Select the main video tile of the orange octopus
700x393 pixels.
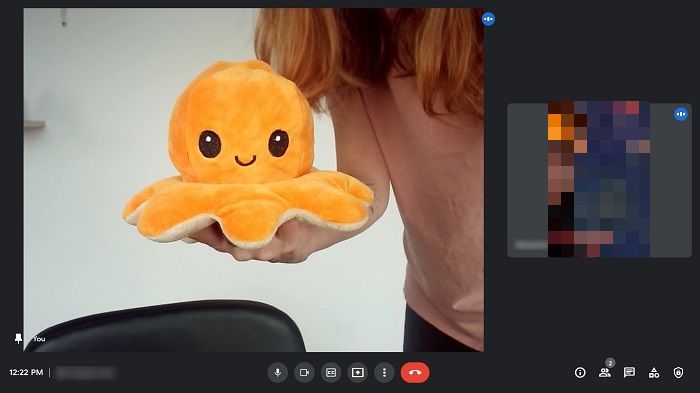tap(254, 180)
